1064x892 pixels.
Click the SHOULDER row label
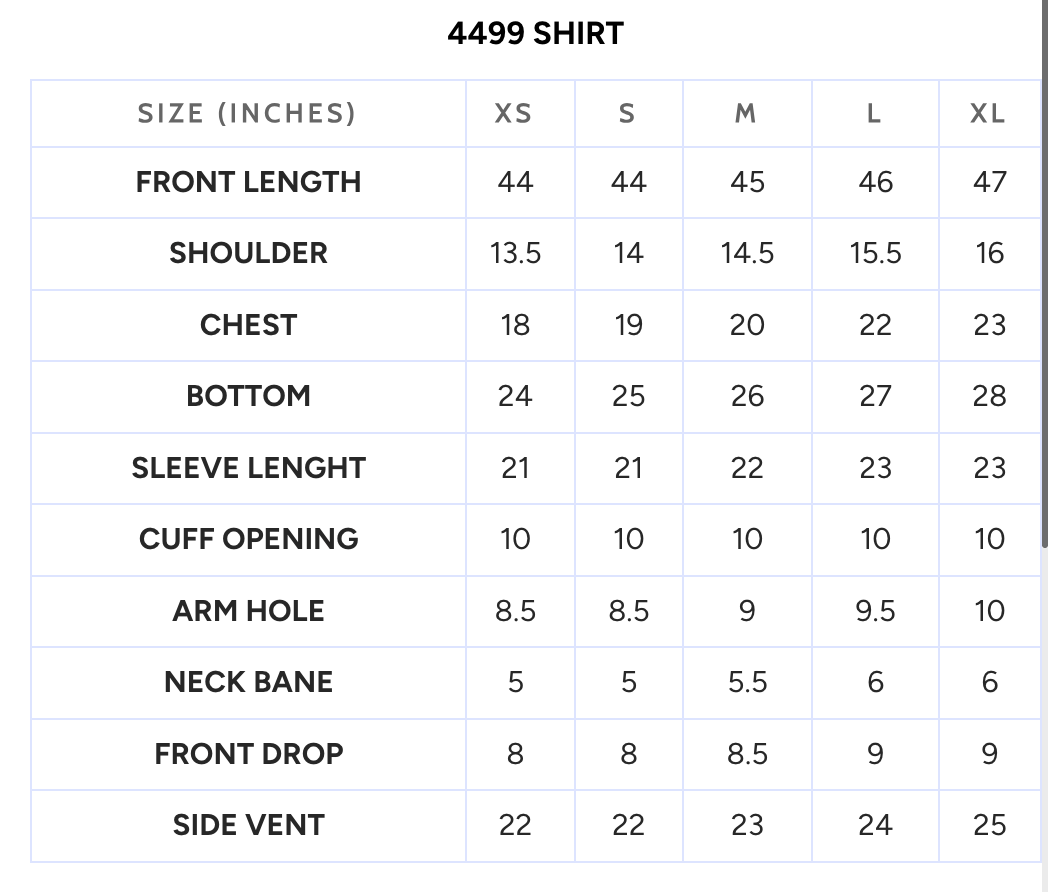click(248, 253)
